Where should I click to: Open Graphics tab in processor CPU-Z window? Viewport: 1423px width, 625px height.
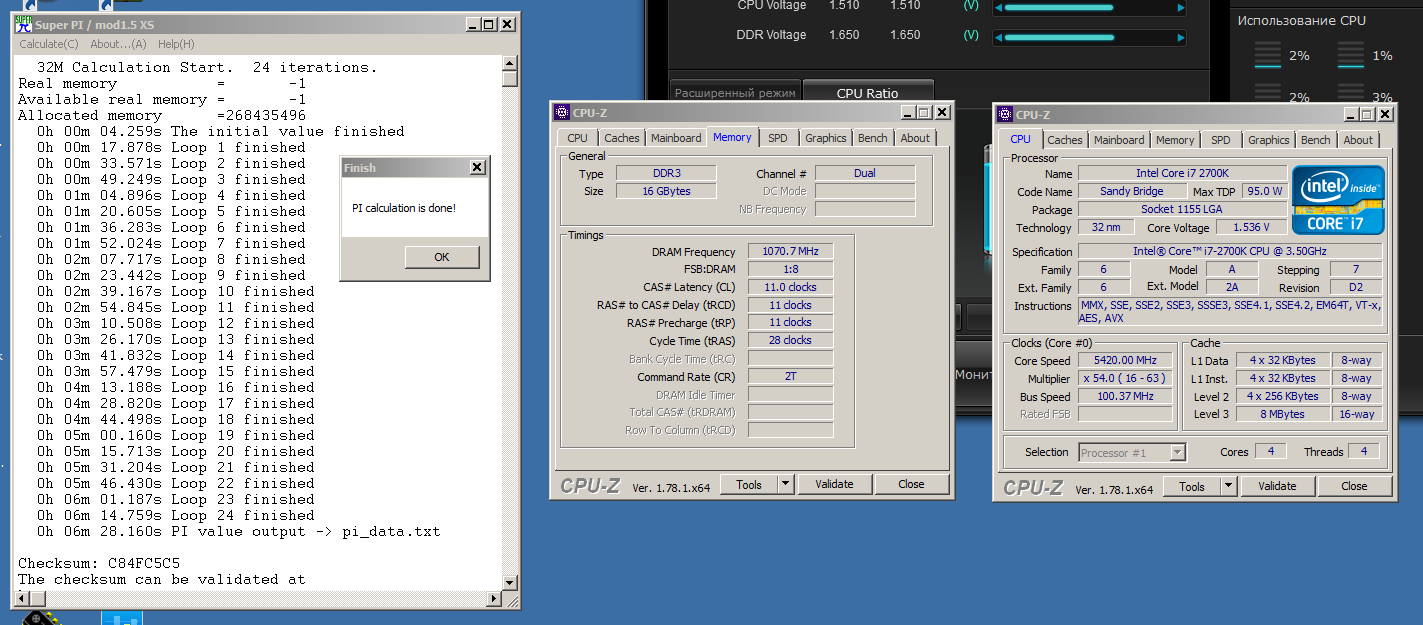pyautogui.click(x=1268, y=140)
